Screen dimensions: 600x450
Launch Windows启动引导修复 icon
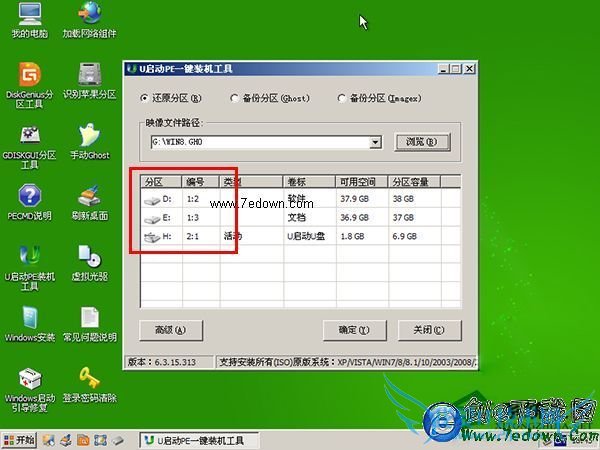(29, 390)
